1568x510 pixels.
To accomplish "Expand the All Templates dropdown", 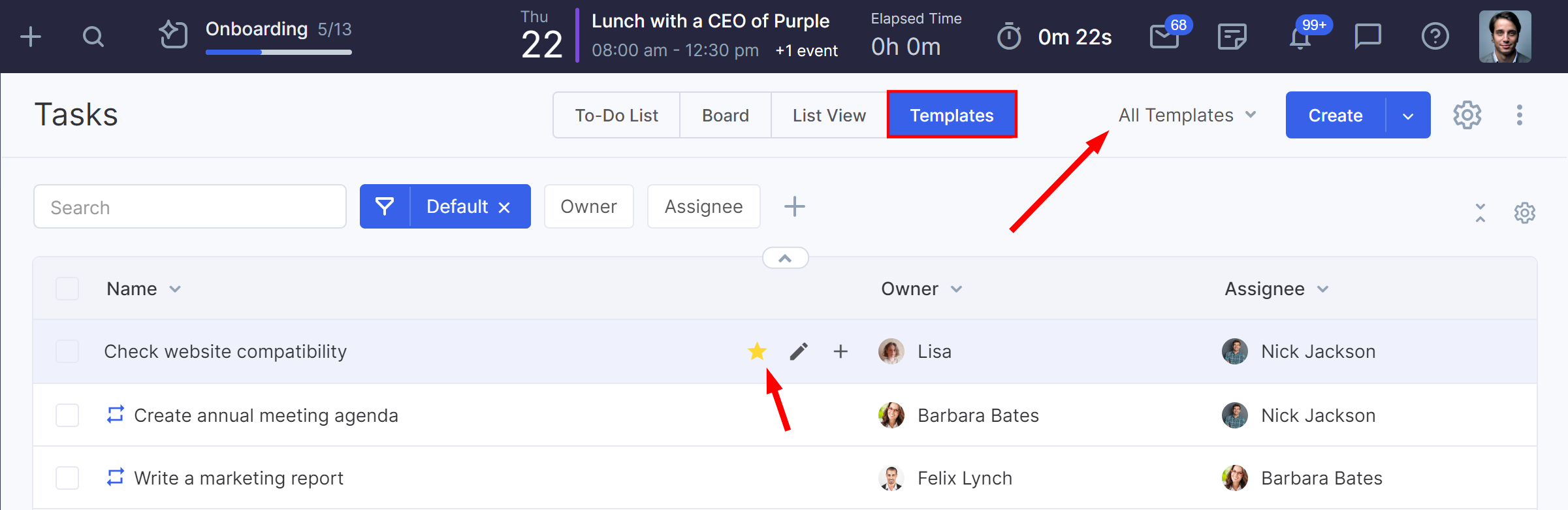I will coord(1187,116).
